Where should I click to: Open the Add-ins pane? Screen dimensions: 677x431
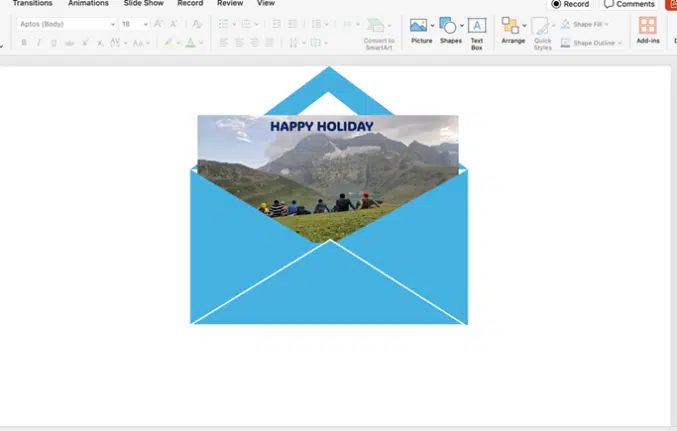(648, 30)
